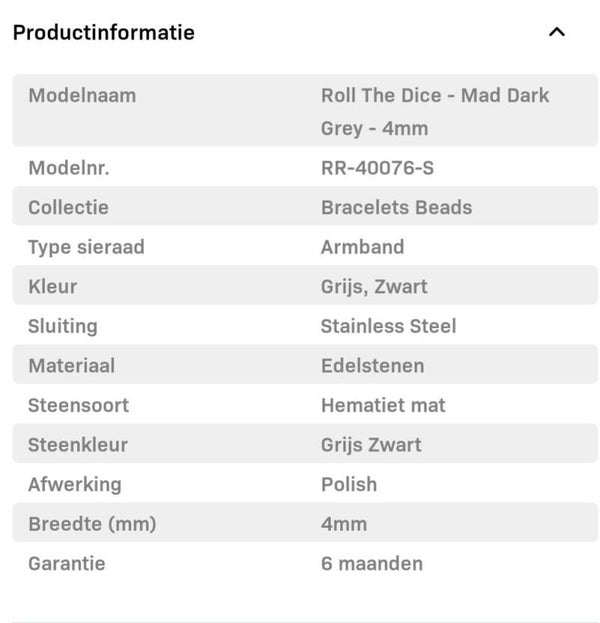Click the Bracelets Beads collection value
The width and height of the screenshot is (600, 623).
pos(396,208)
